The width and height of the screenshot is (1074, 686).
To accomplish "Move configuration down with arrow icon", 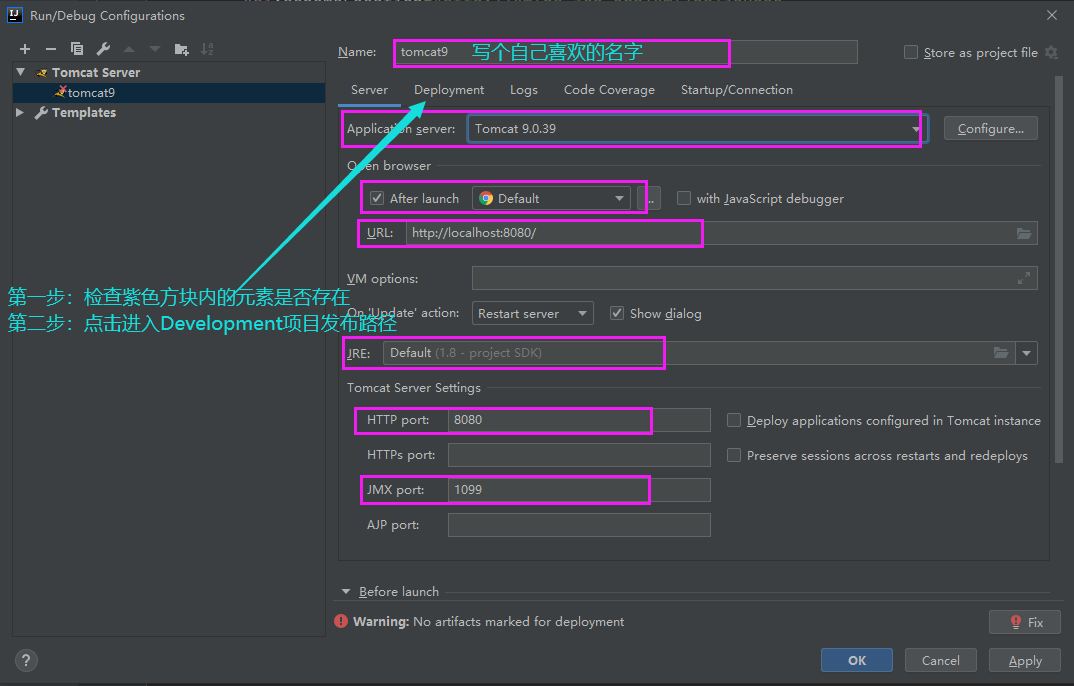I will pos(155,49).
